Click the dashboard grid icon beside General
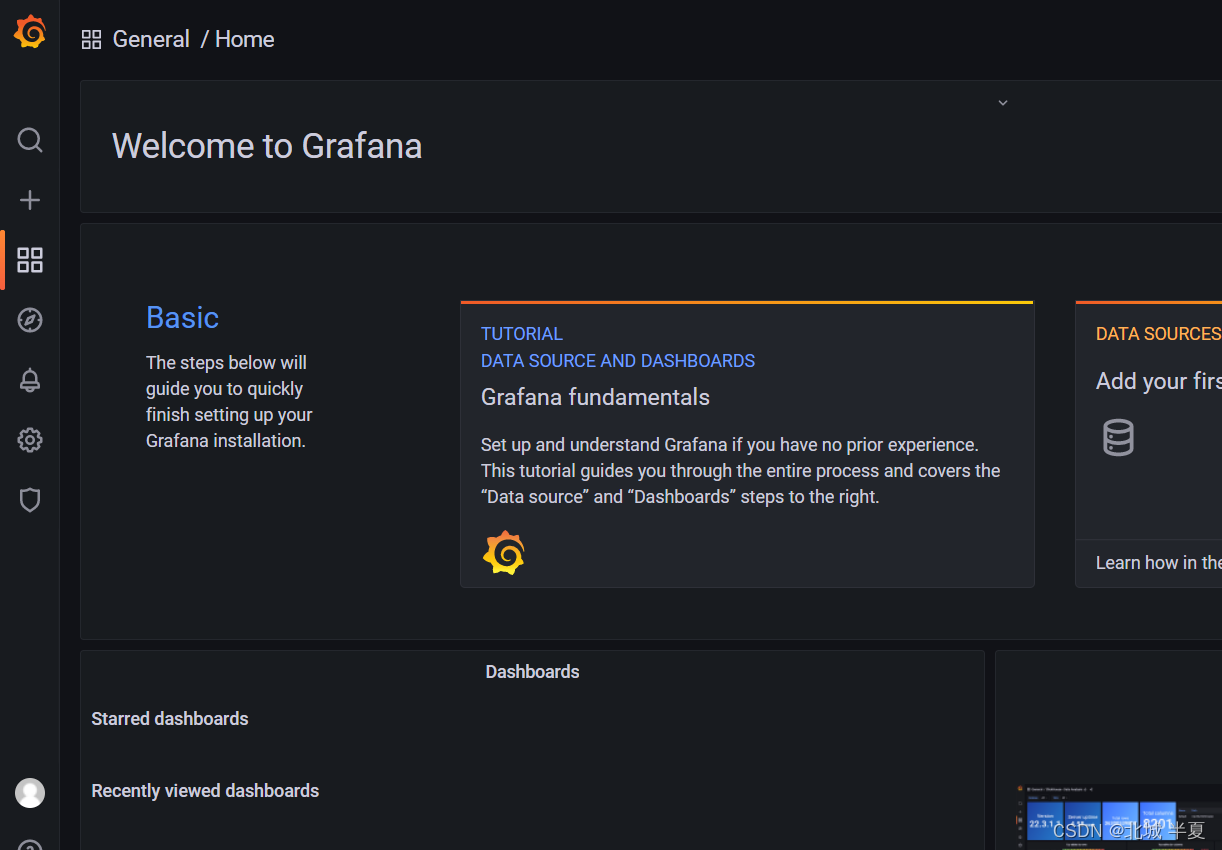Viewport: 1222px width, 850px height. click(x=91, y=40)
